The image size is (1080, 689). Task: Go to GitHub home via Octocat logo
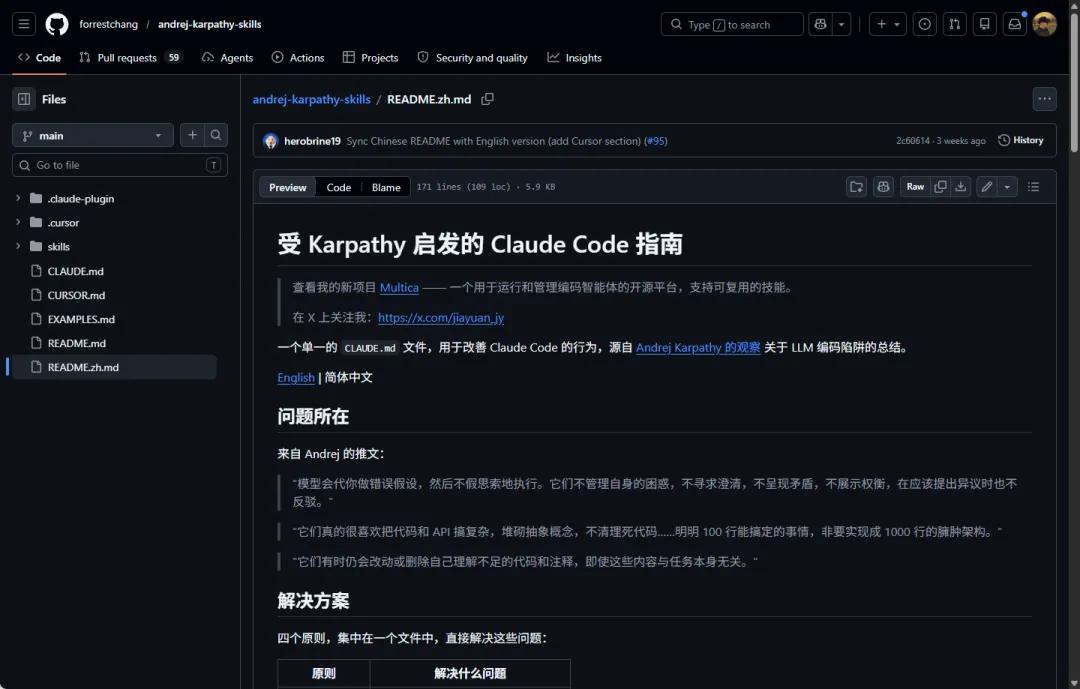point(56,24)
